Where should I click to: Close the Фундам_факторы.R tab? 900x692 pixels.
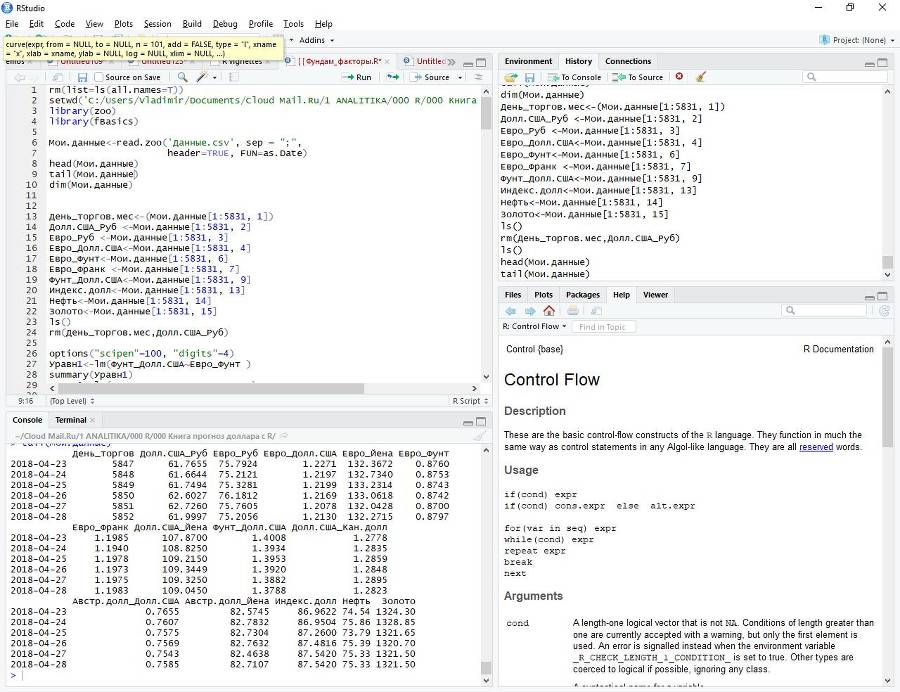[x=387, y=61]
